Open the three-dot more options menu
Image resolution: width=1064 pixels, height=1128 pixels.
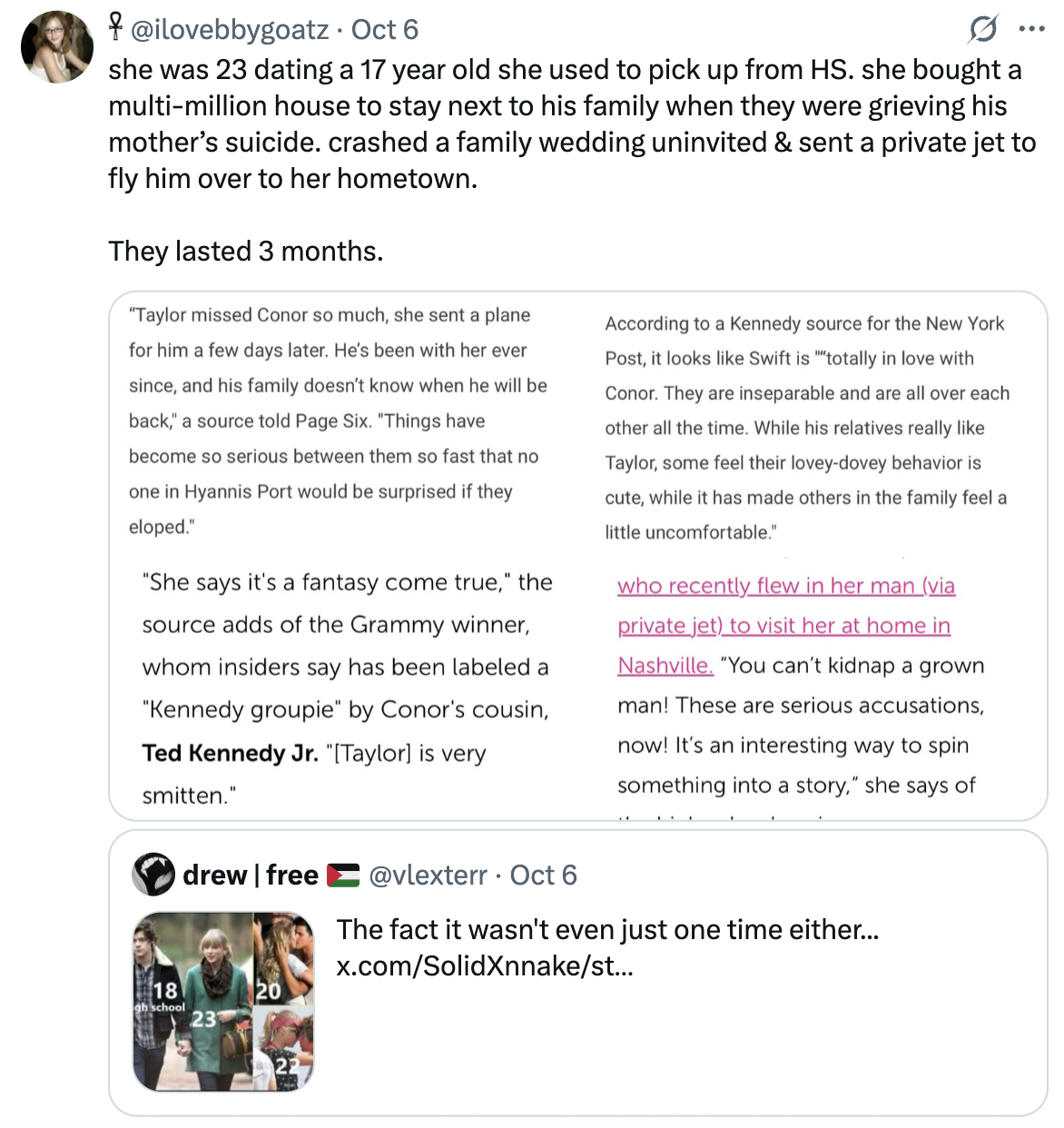(1031, 29)
